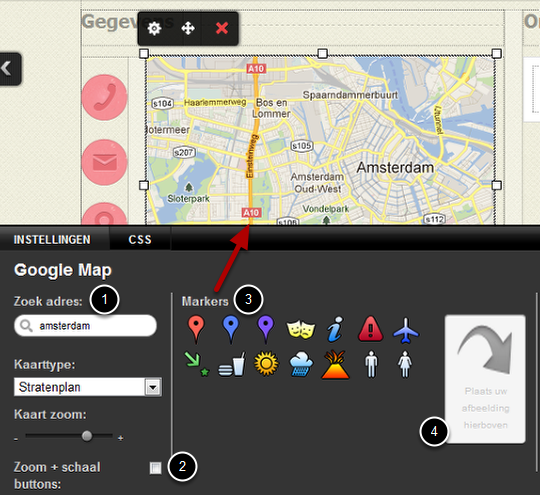
Task: Select the woman figure marker
Action: click(405, 364)
